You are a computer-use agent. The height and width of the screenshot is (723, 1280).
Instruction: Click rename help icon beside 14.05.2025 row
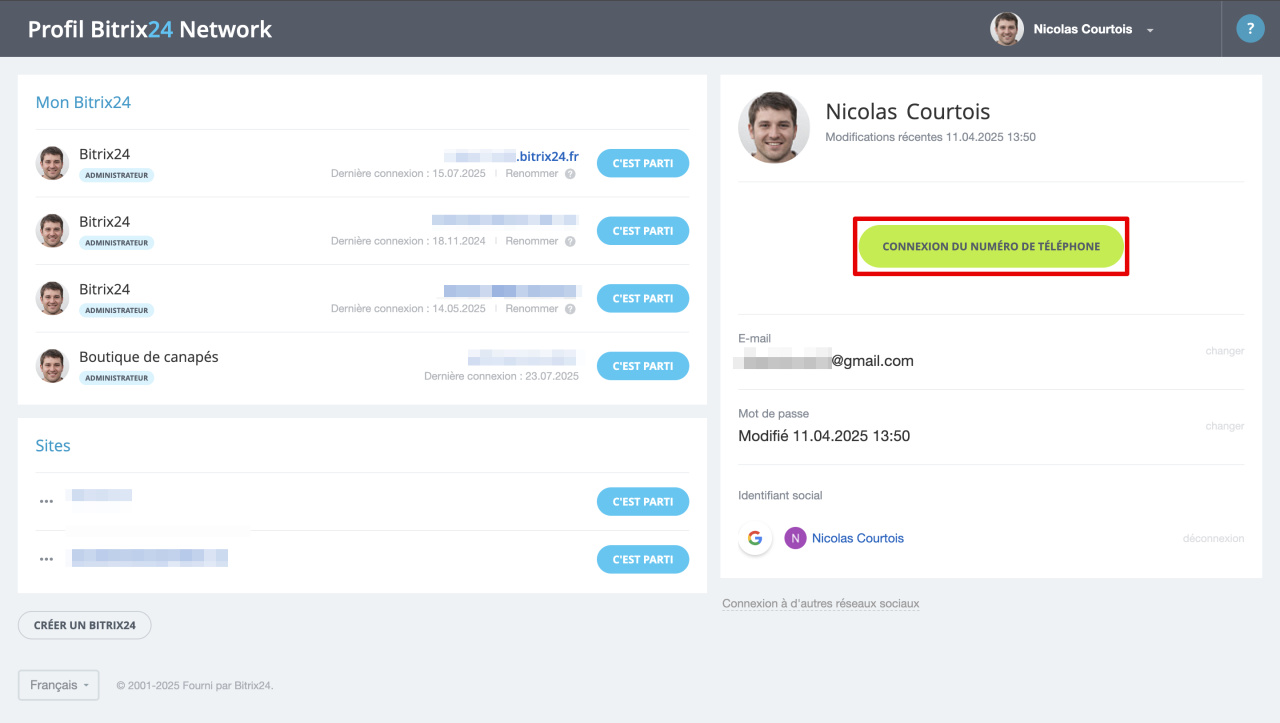(x=570, y=309)
